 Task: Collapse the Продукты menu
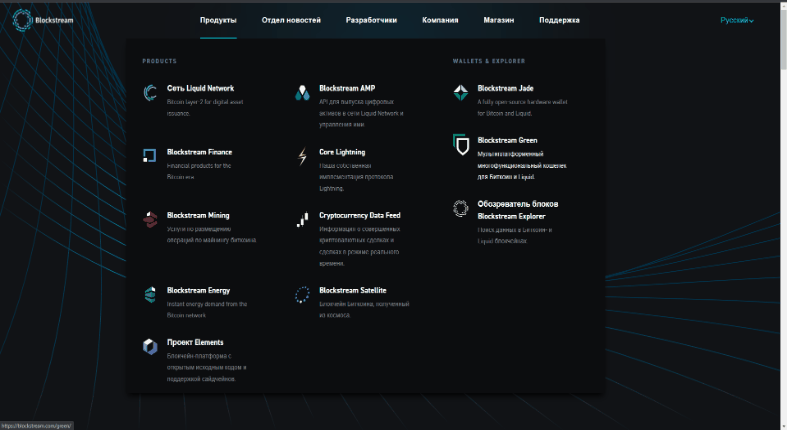coord(218,20)
